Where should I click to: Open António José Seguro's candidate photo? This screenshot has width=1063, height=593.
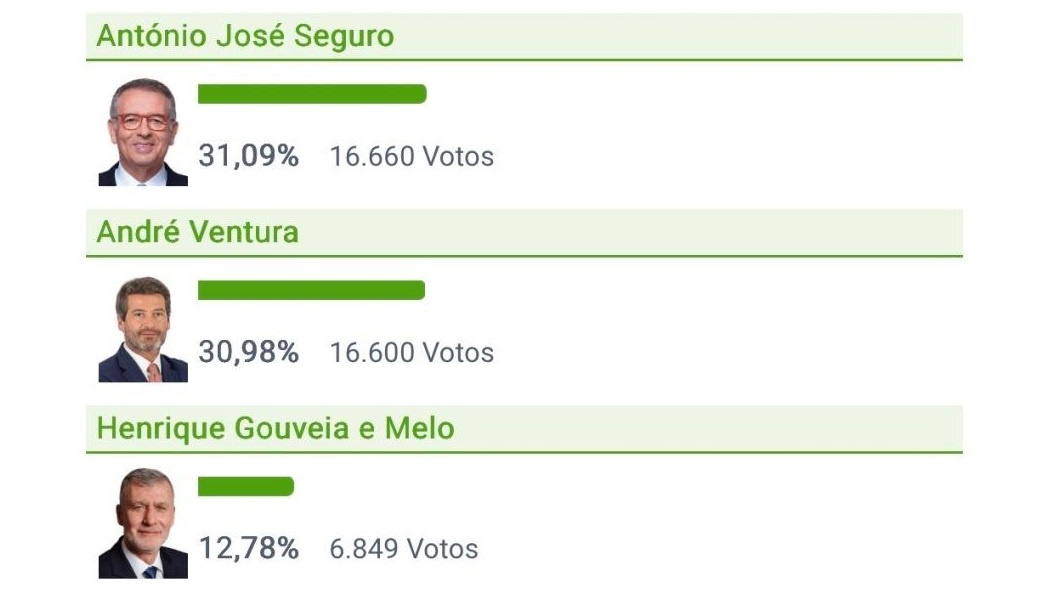143,132
